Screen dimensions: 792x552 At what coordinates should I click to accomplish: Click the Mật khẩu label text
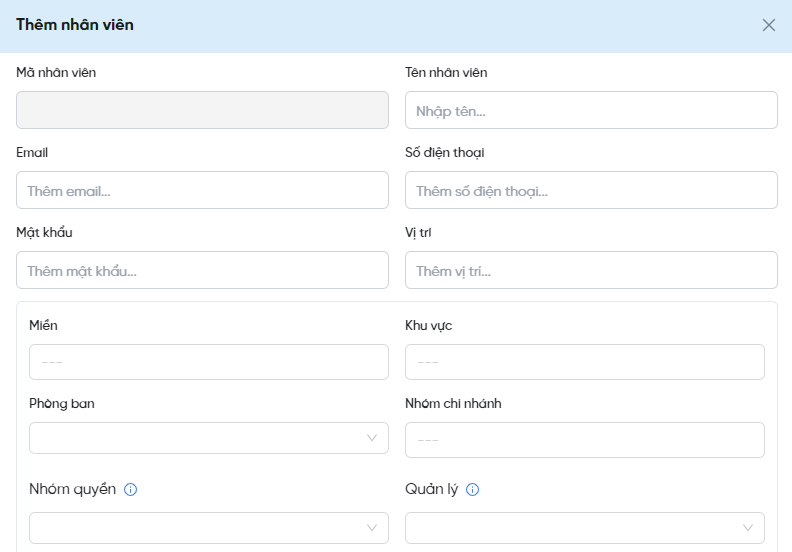[x=44, y=232]
